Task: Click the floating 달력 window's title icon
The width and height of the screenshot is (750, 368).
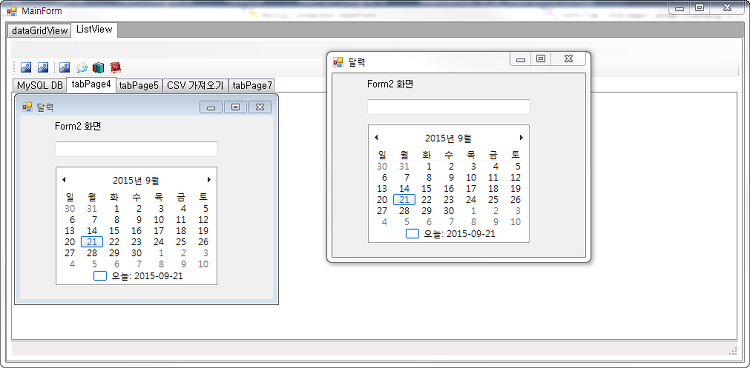Action: tap(338, 62)
